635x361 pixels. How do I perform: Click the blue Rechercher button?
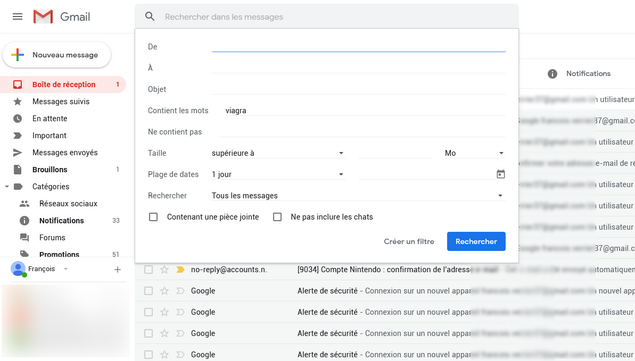pos(476,241)
